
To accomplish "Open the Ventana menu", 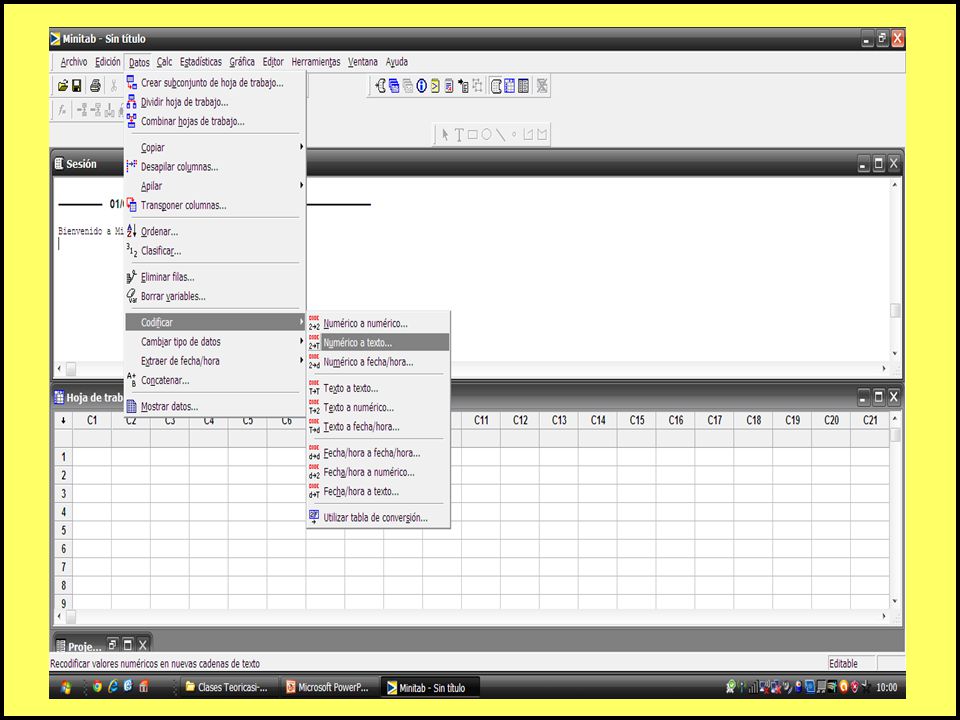I will click(x=363, y=62).
